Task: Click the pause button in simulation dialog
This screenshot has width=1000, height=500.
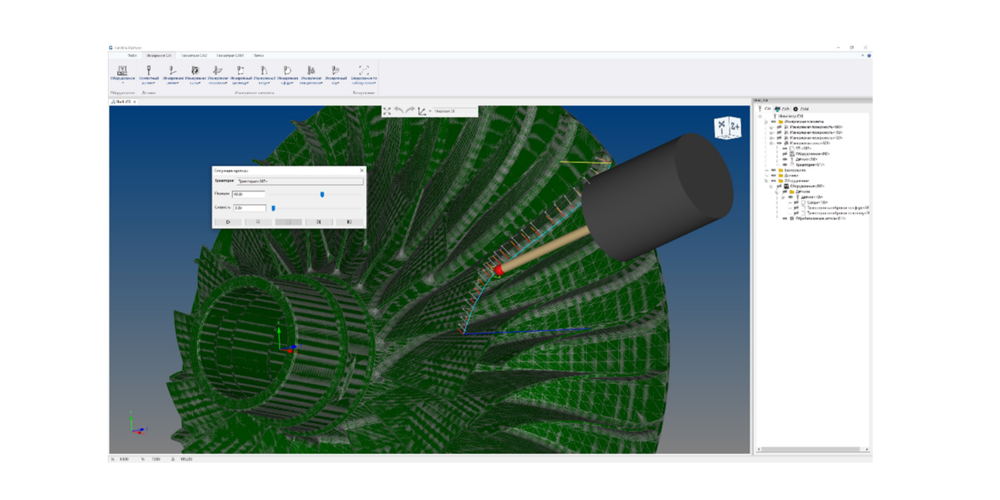Action: 288,222
